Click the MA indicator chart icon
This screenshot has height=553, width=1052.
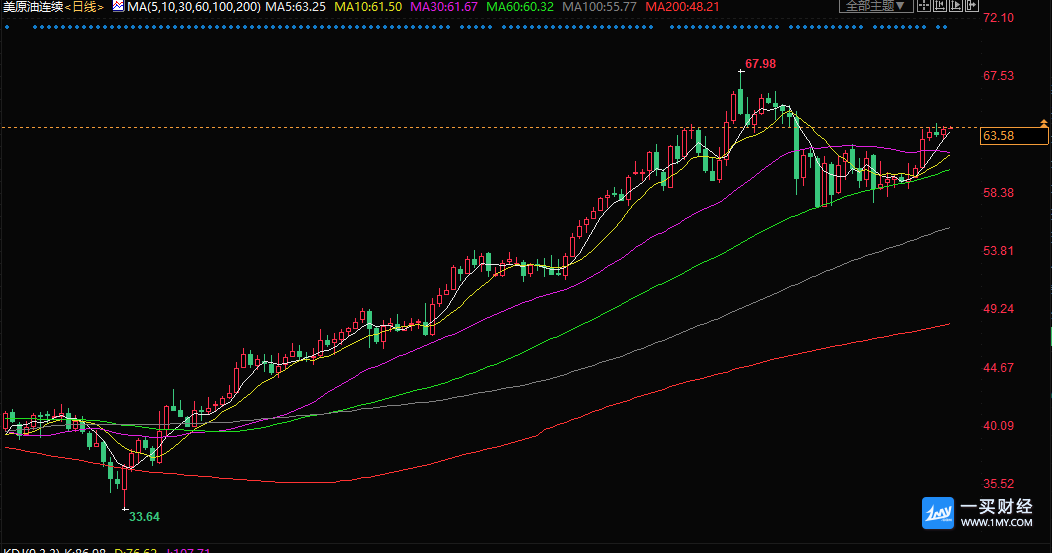point(118,6)
